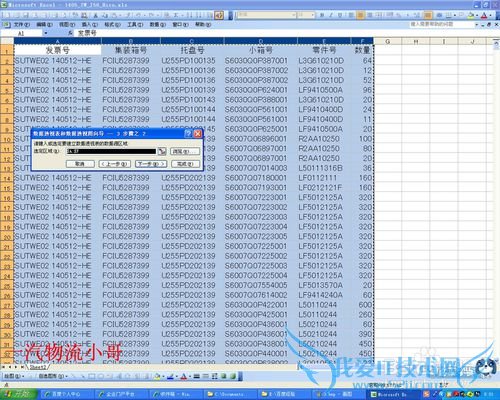
Task: Click header cell 零件号
Action: pyautogui.click(x=324, y=50)
